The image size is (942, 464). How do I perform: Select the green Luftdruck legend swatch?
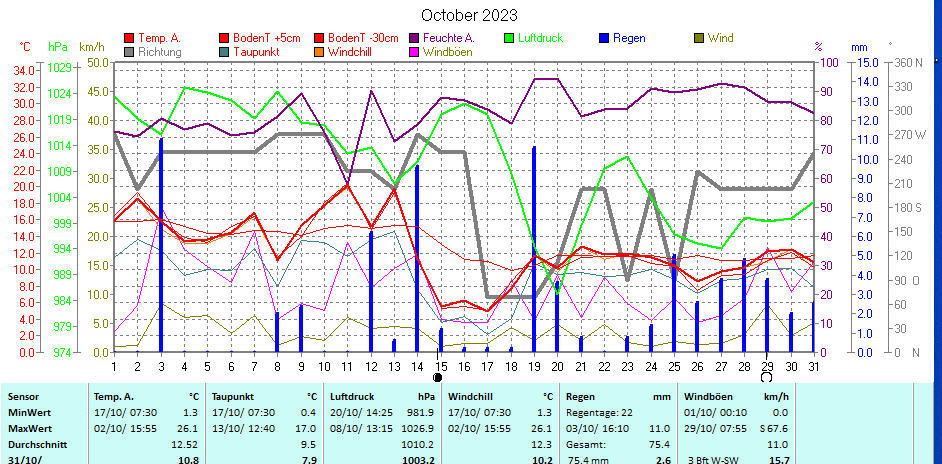coord(508,38)
